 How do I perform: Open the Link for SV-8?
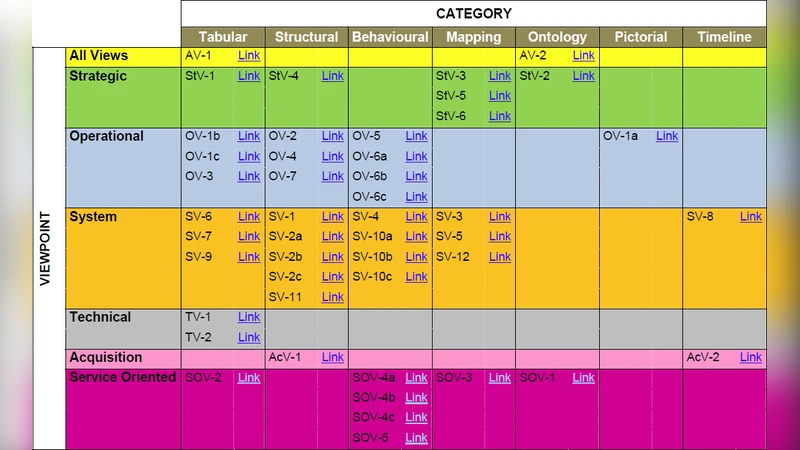click(750, 217)
